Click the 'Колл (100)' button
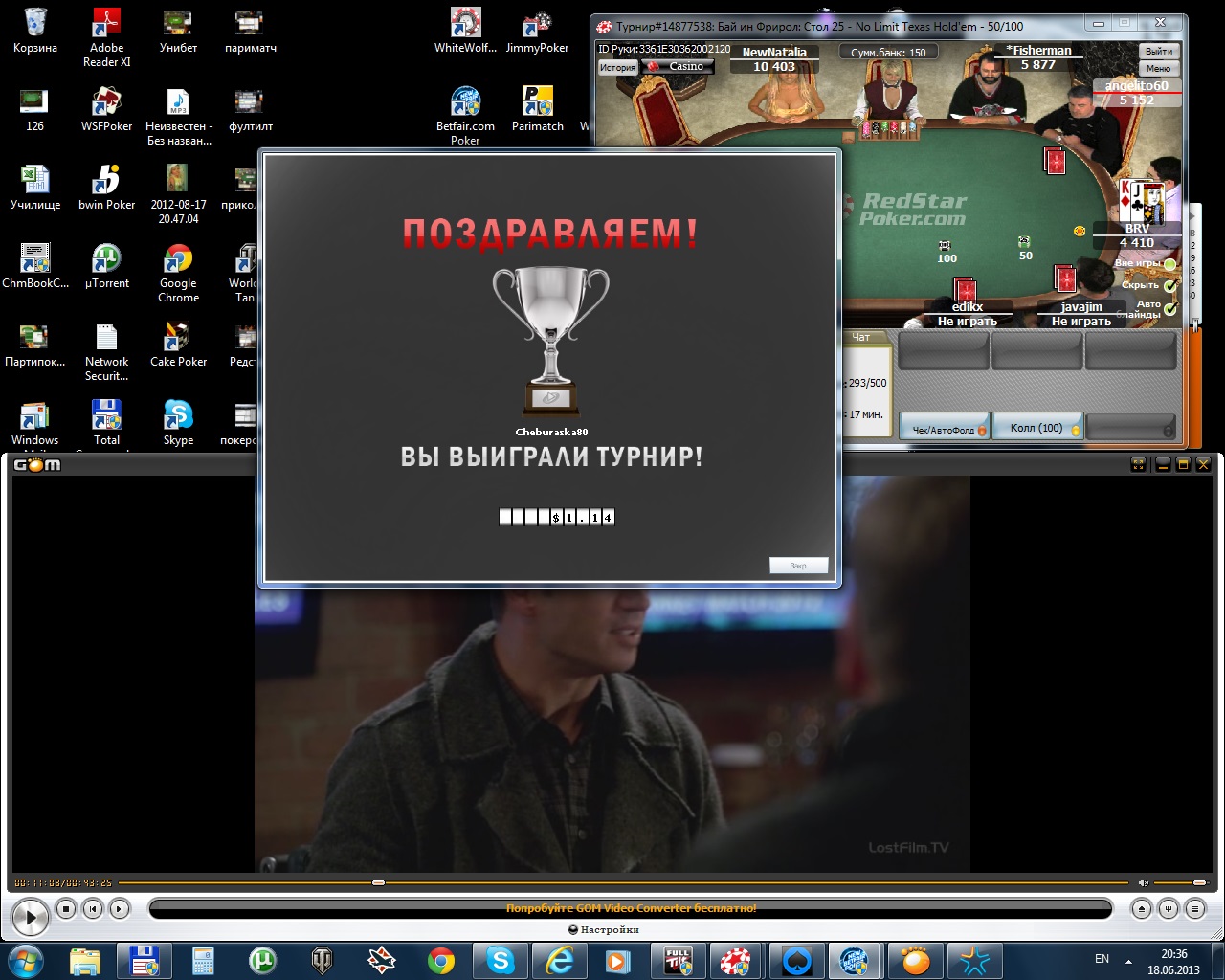The width and height of the screenshot is (1225, 980). tap(1037, 428)
